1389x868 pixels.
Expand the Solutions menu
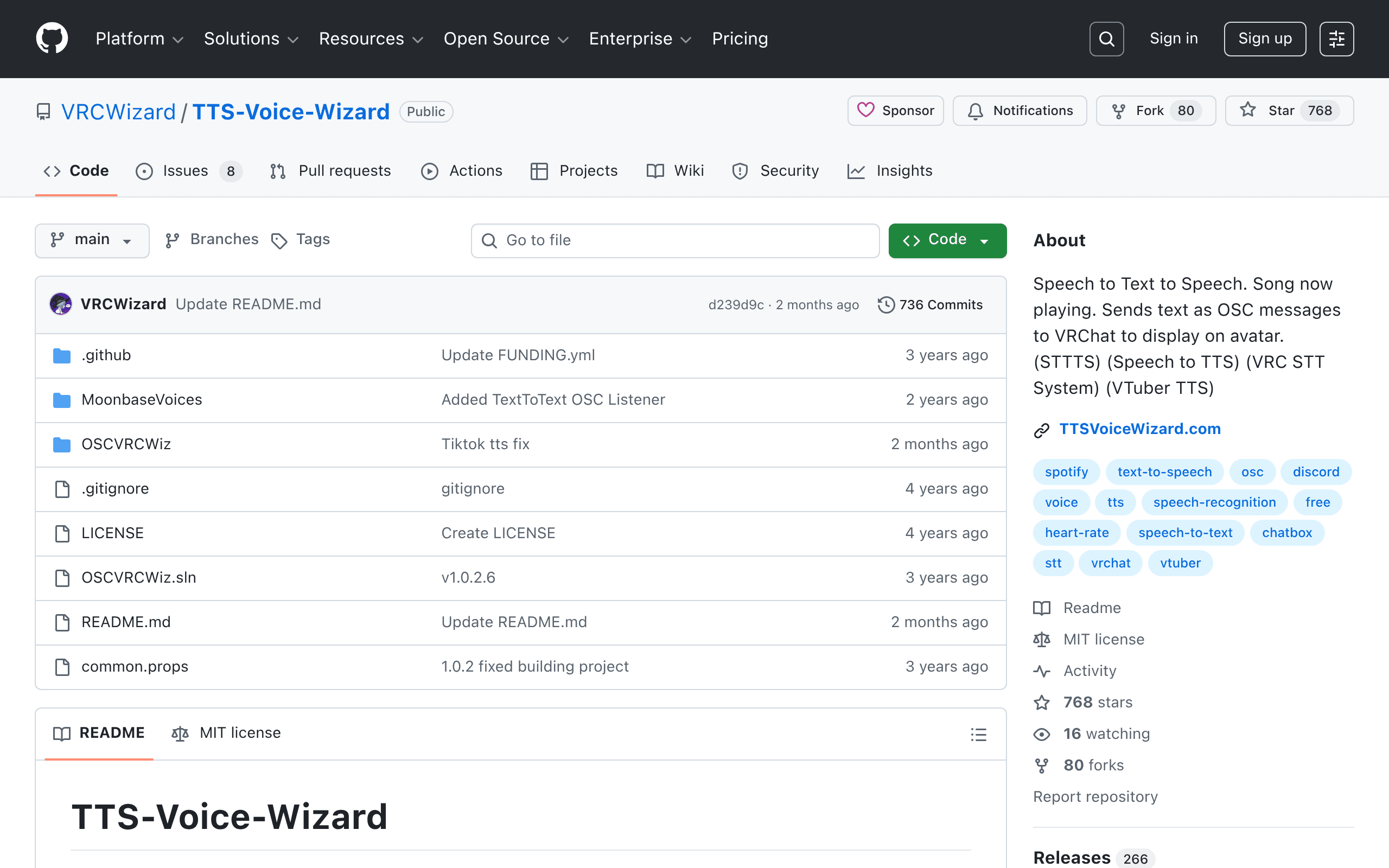251,39
